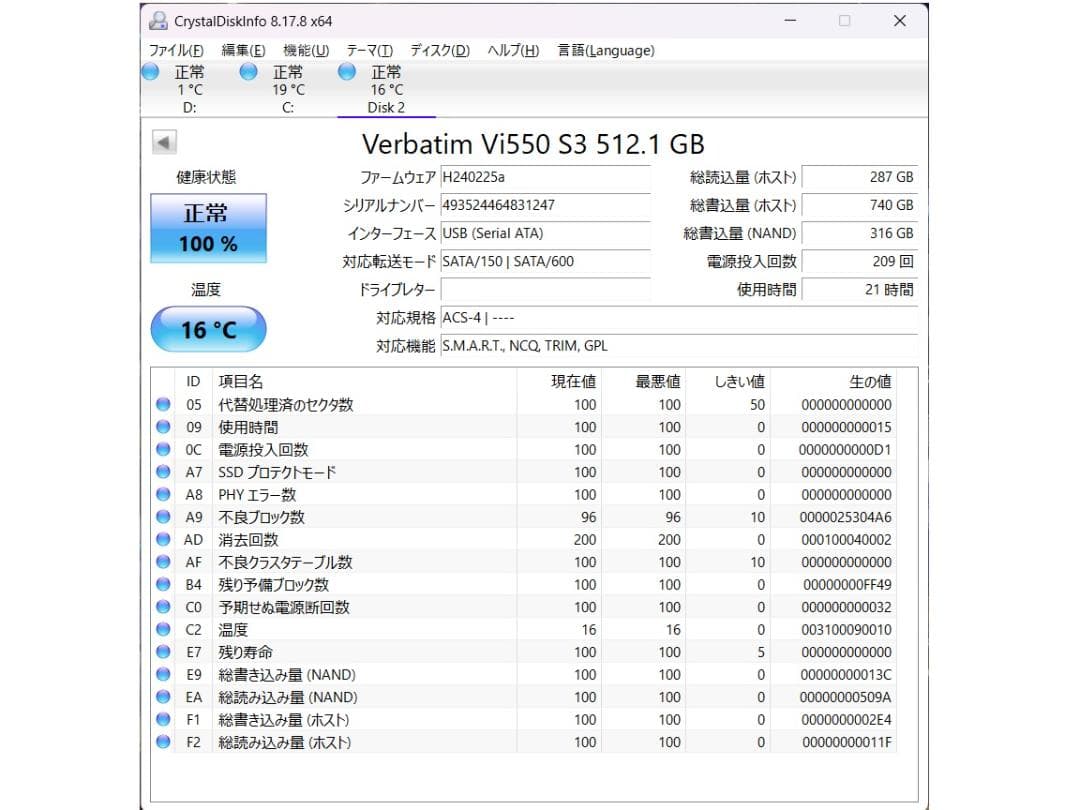Image resolution: width=1080 pixels, height=810 pixels.
Task: Click status orb of attribute E7 row
Action: [163, 652]
